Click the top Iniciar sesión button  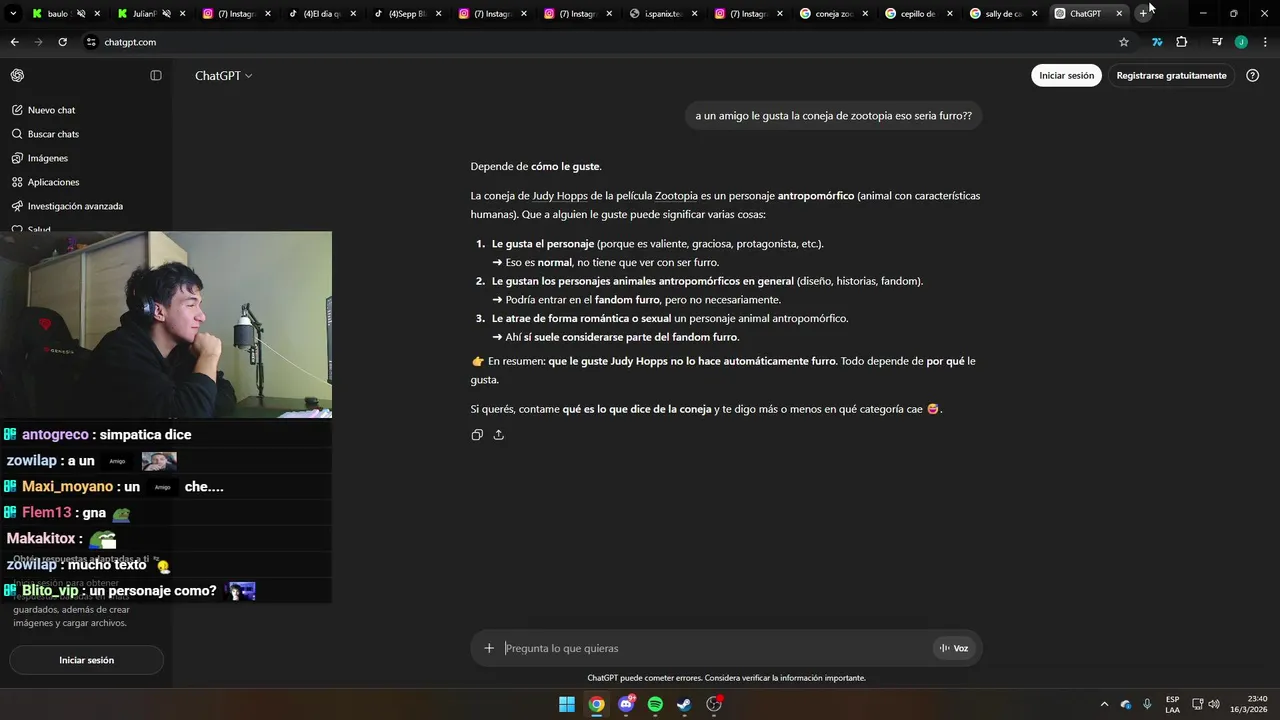coord(1066,75)
